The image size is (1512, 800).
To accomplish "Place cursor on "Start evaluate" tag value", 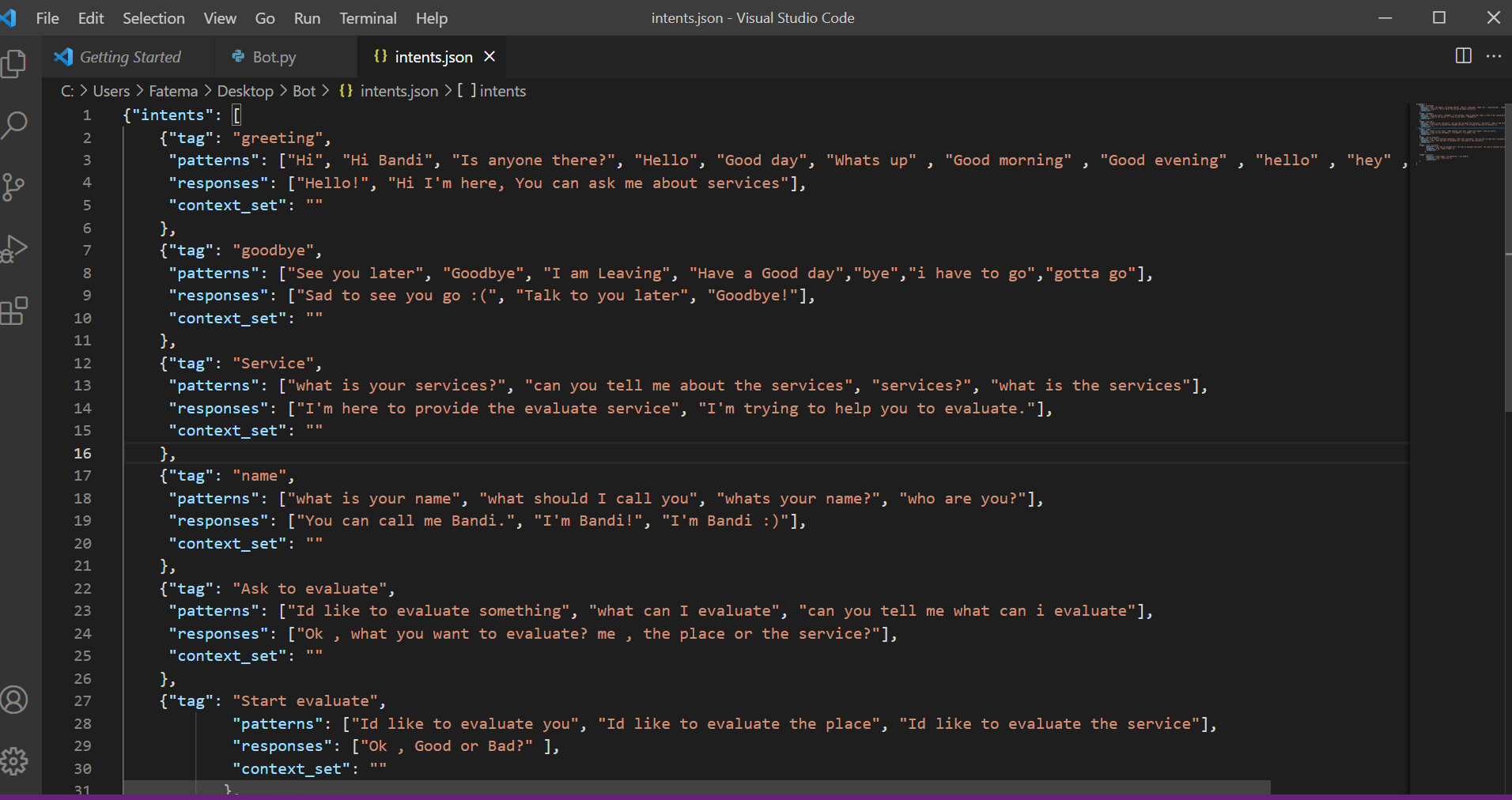I will click(x=304, y=701).
